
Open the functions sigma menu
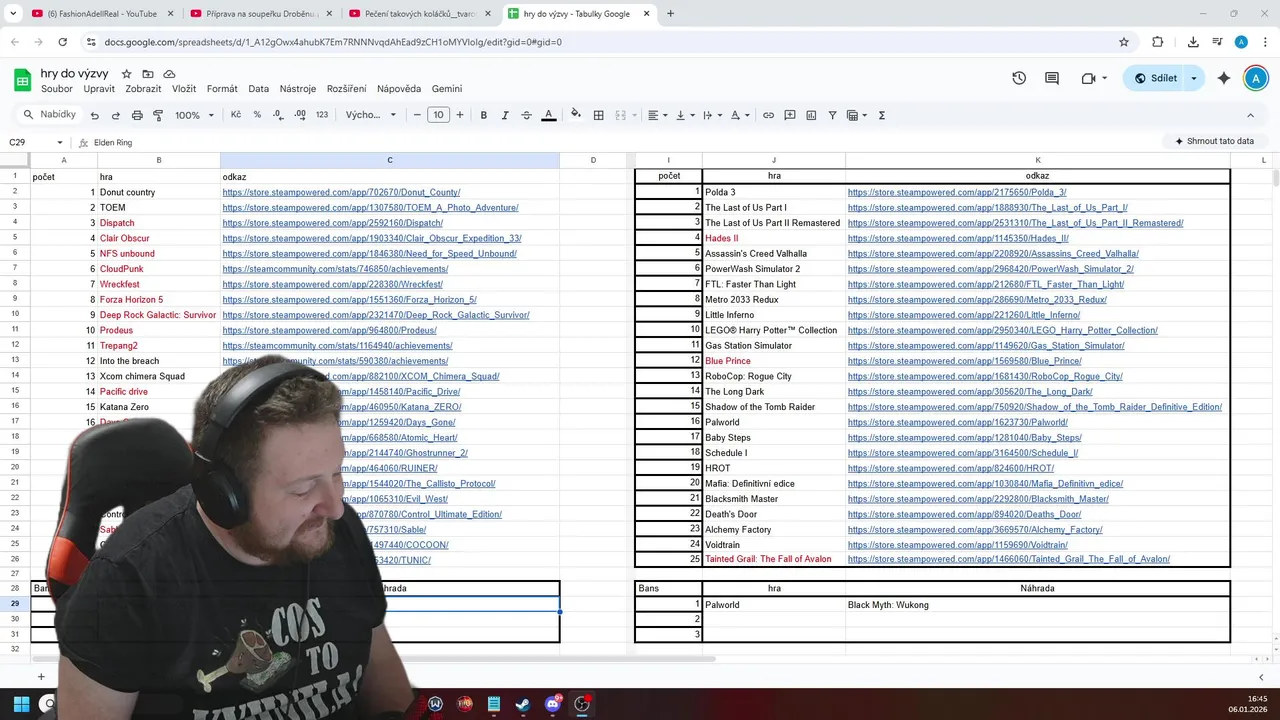[x=882, y=115]
